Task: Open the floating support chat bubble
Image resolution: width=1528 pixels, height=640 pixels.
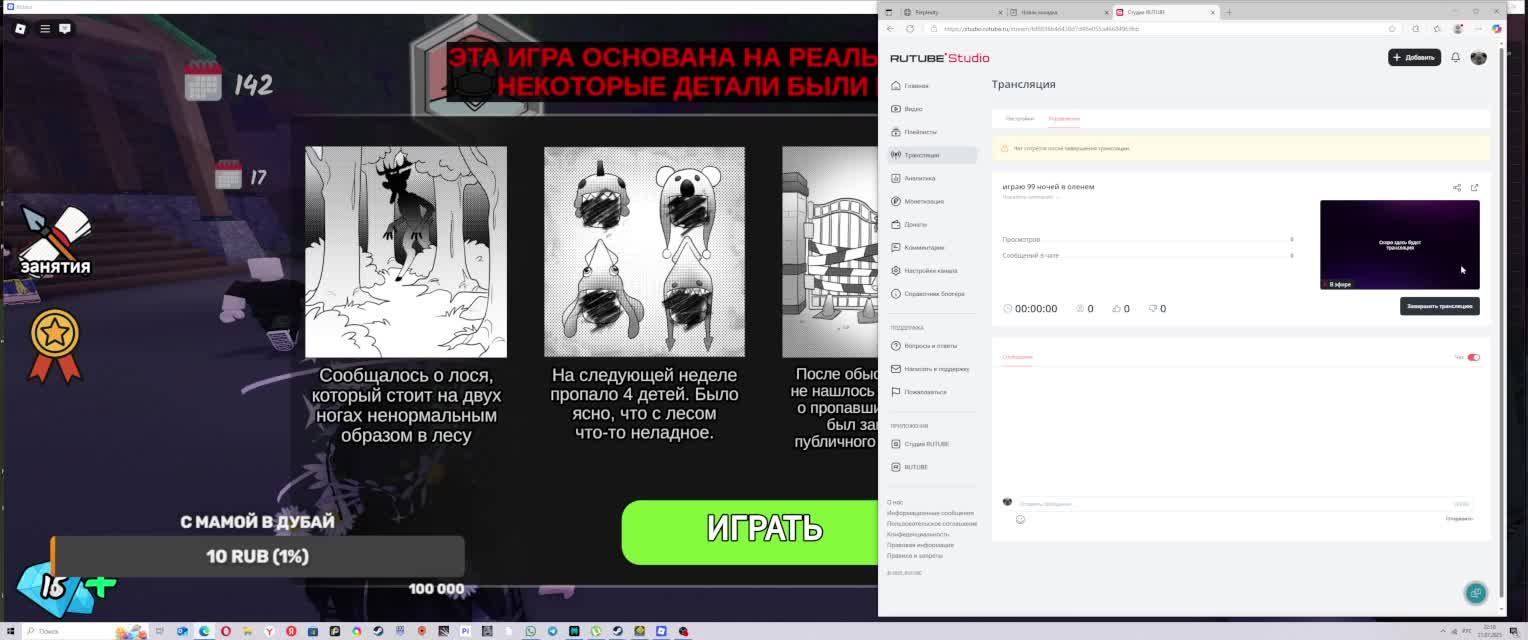Action: (x=1475, y=593)
